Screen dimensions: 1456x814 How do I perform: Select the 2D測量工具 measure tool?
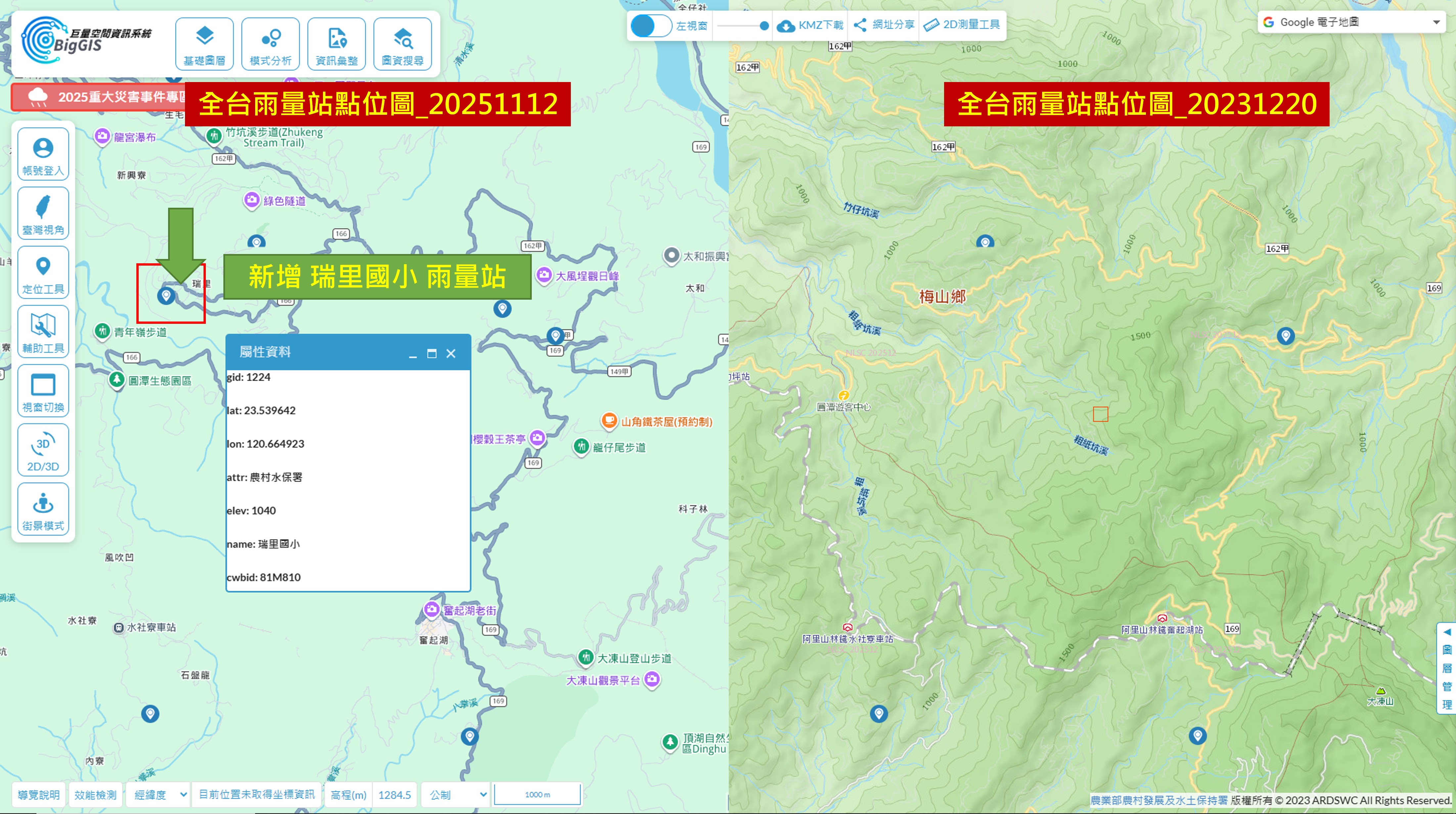click(x=962, y=25)
